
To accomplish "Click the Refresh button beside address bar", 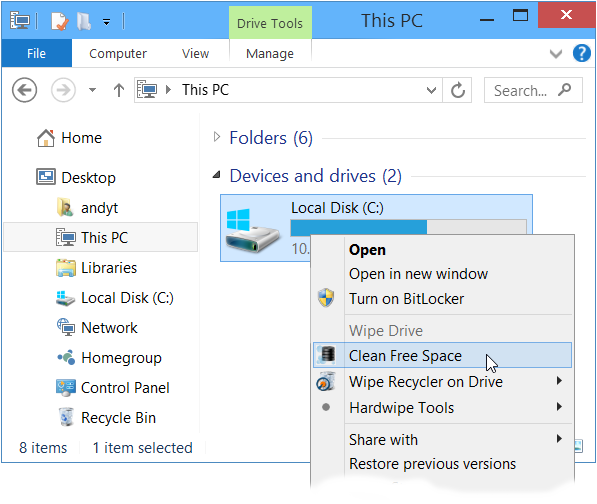I will tap(458, 90).
